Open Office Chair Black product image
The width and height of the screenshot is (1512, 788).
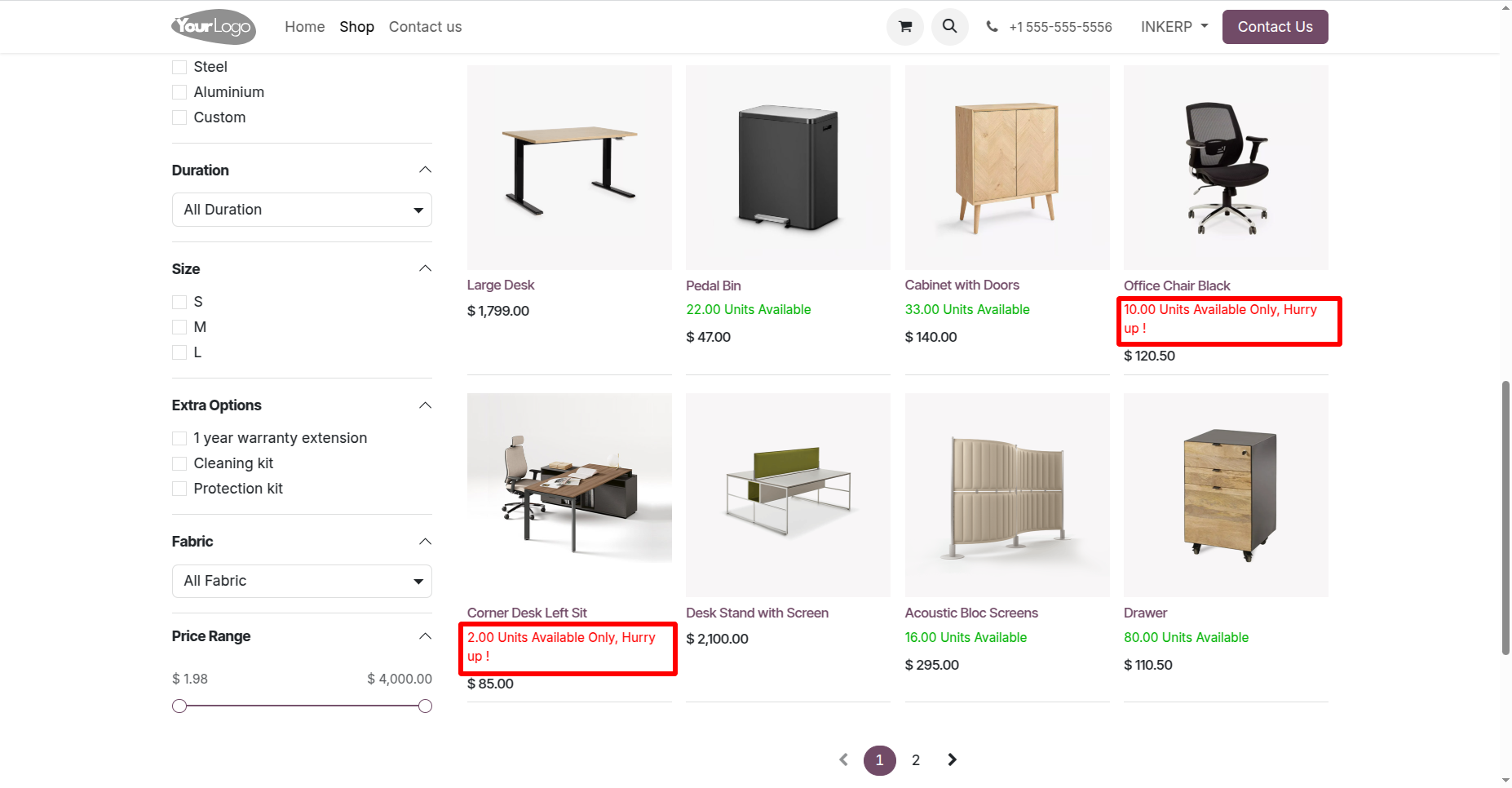pos(1226,167)
